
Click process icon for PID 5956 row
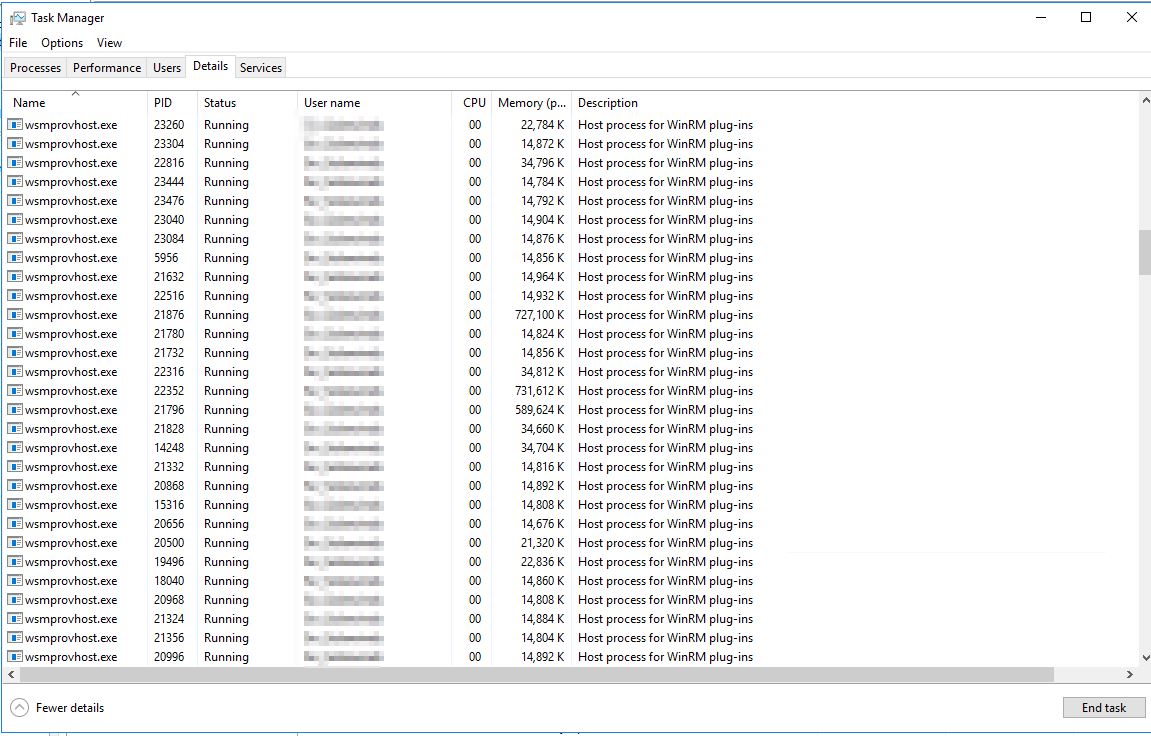coord(15,258)
